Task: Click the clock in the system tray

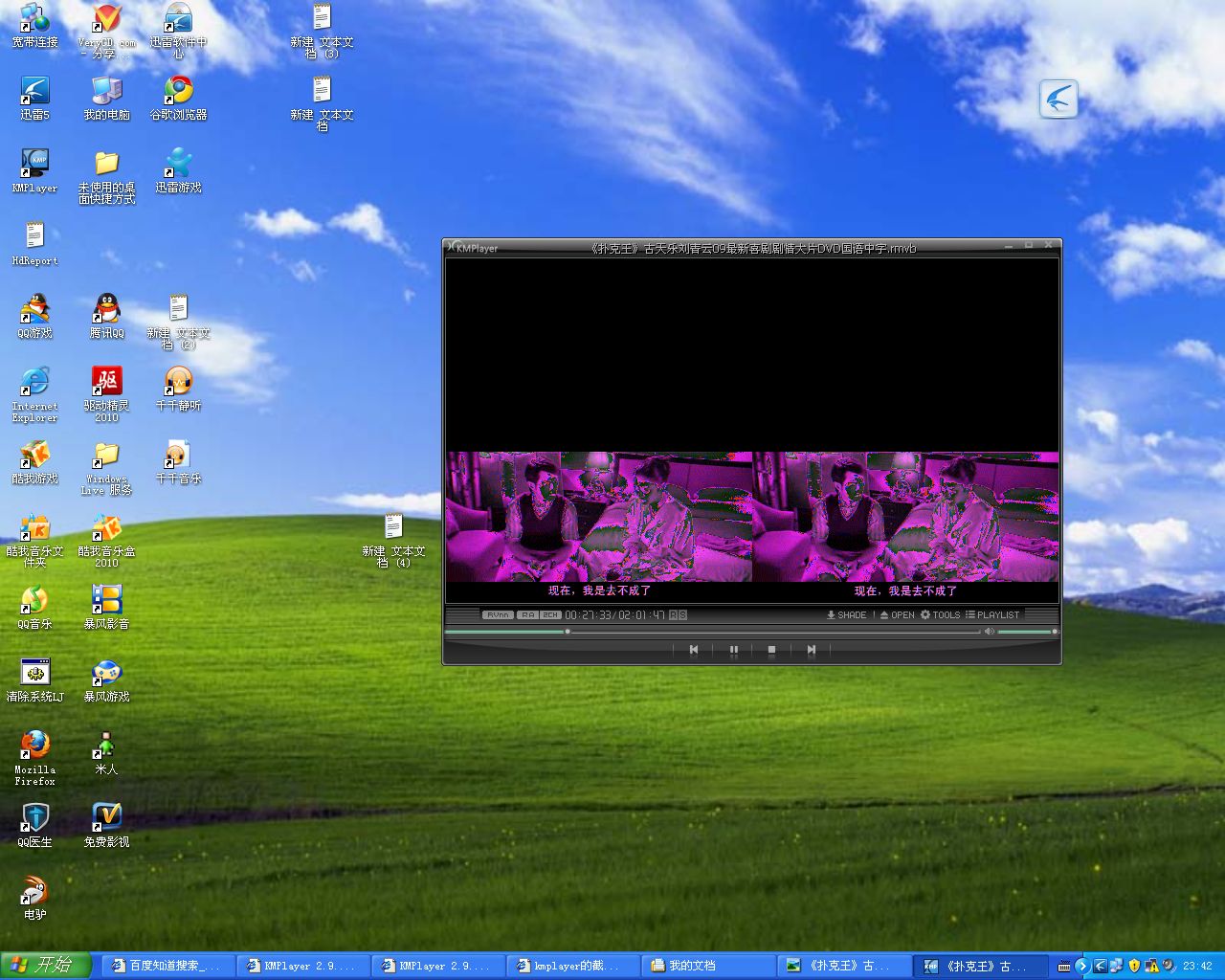Action: click(x=1197, y=966)
